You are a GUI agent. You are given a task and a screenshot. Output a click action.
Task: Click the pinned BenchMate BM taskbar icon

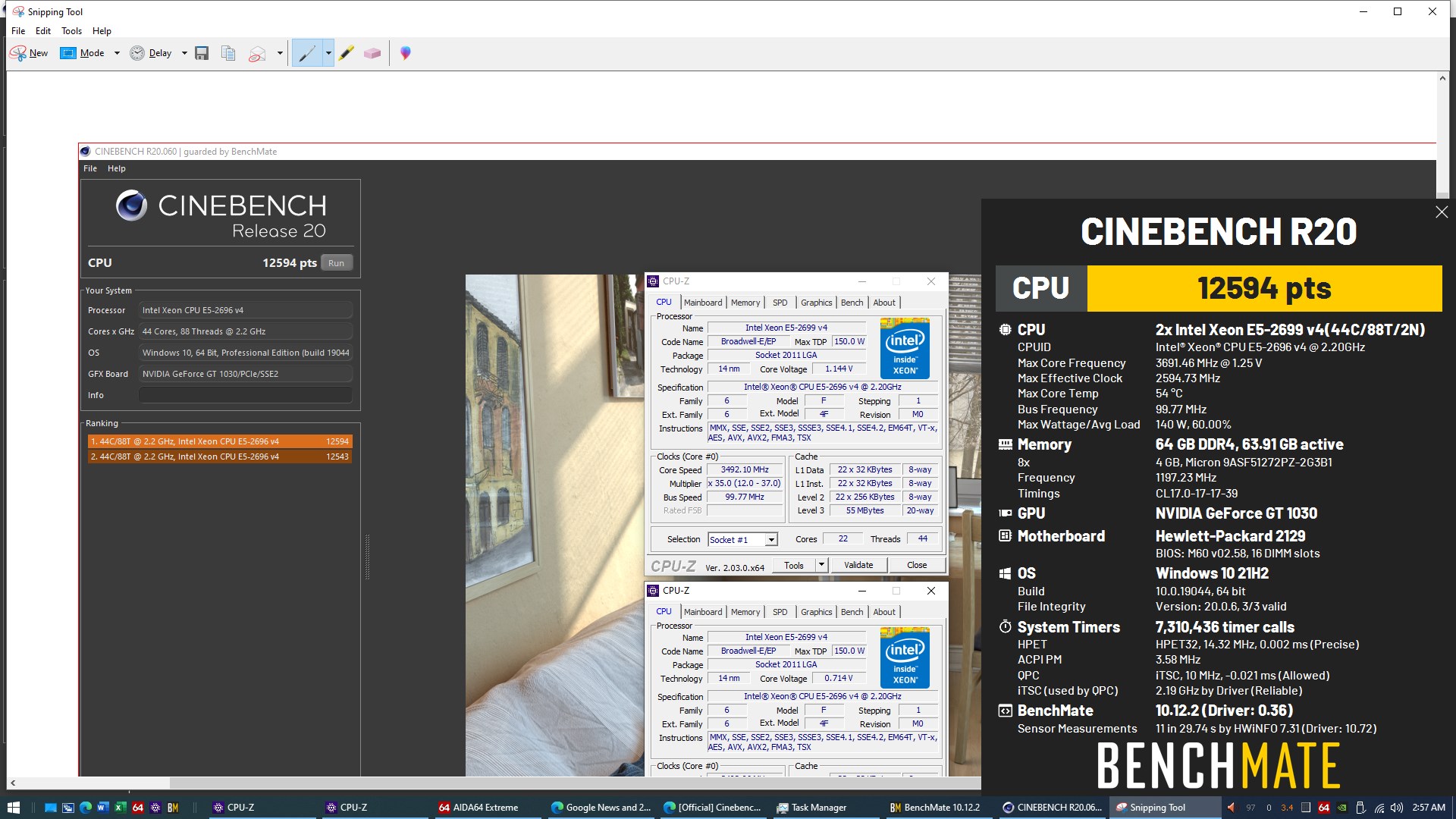click(x=173, y=808)
